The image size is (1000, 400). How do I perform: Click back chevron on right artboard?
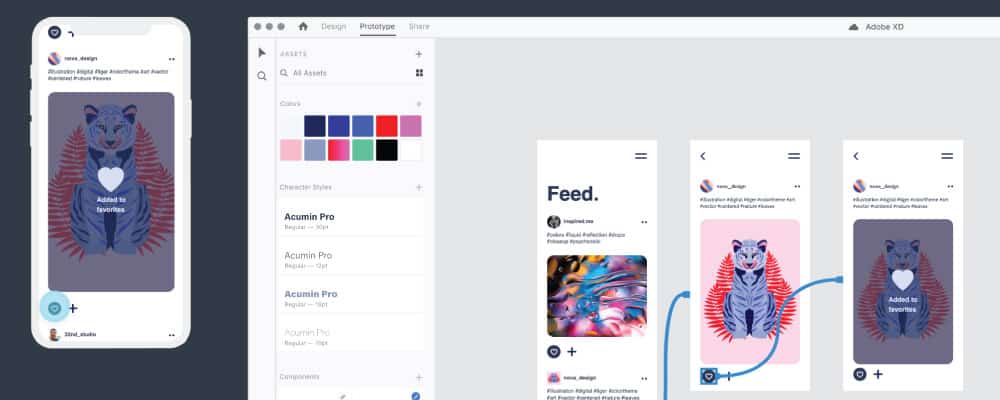[x=856, y=156]
